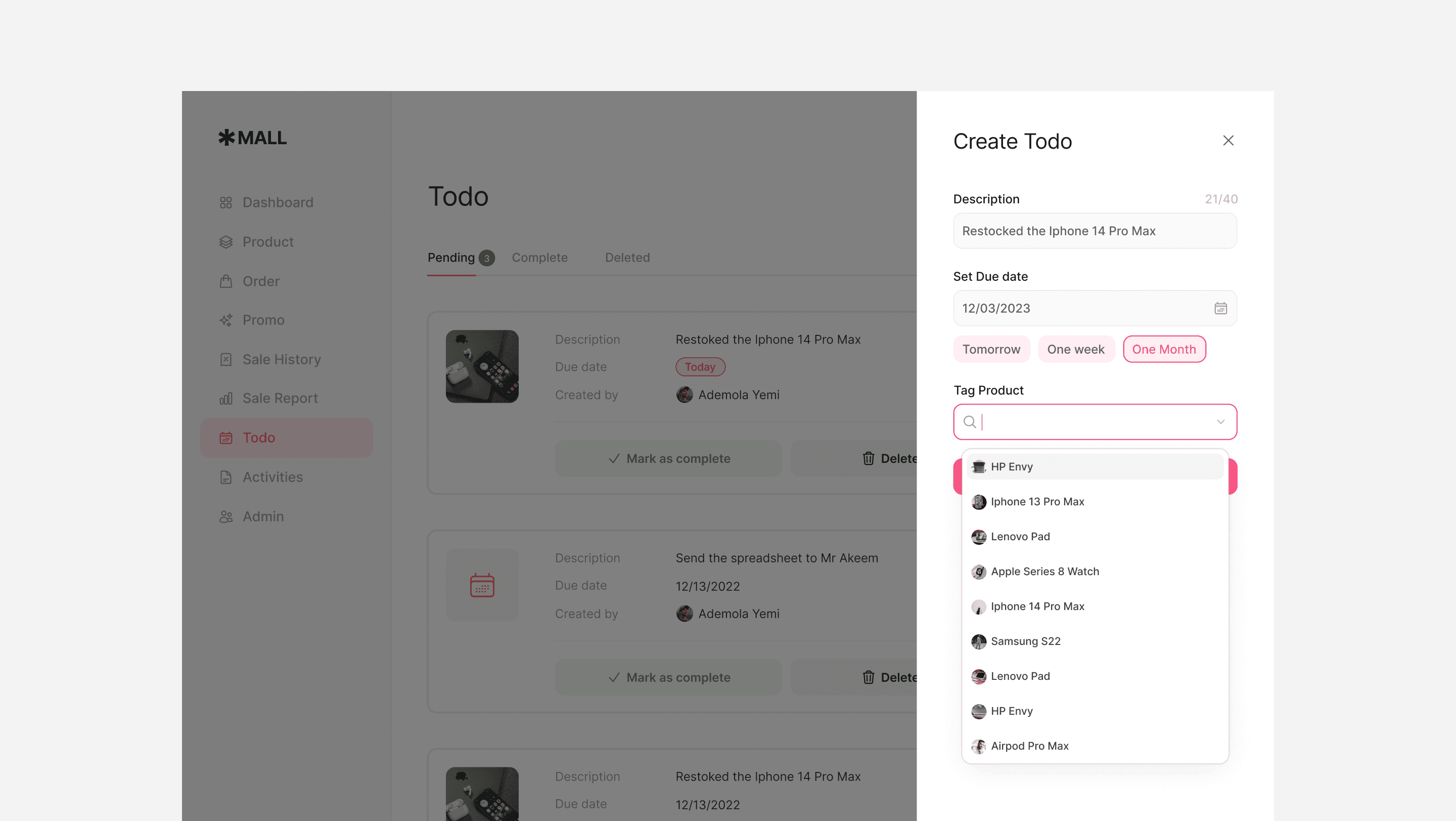
Task: Open Activities in the sidebar
Action: coord(272,477)
